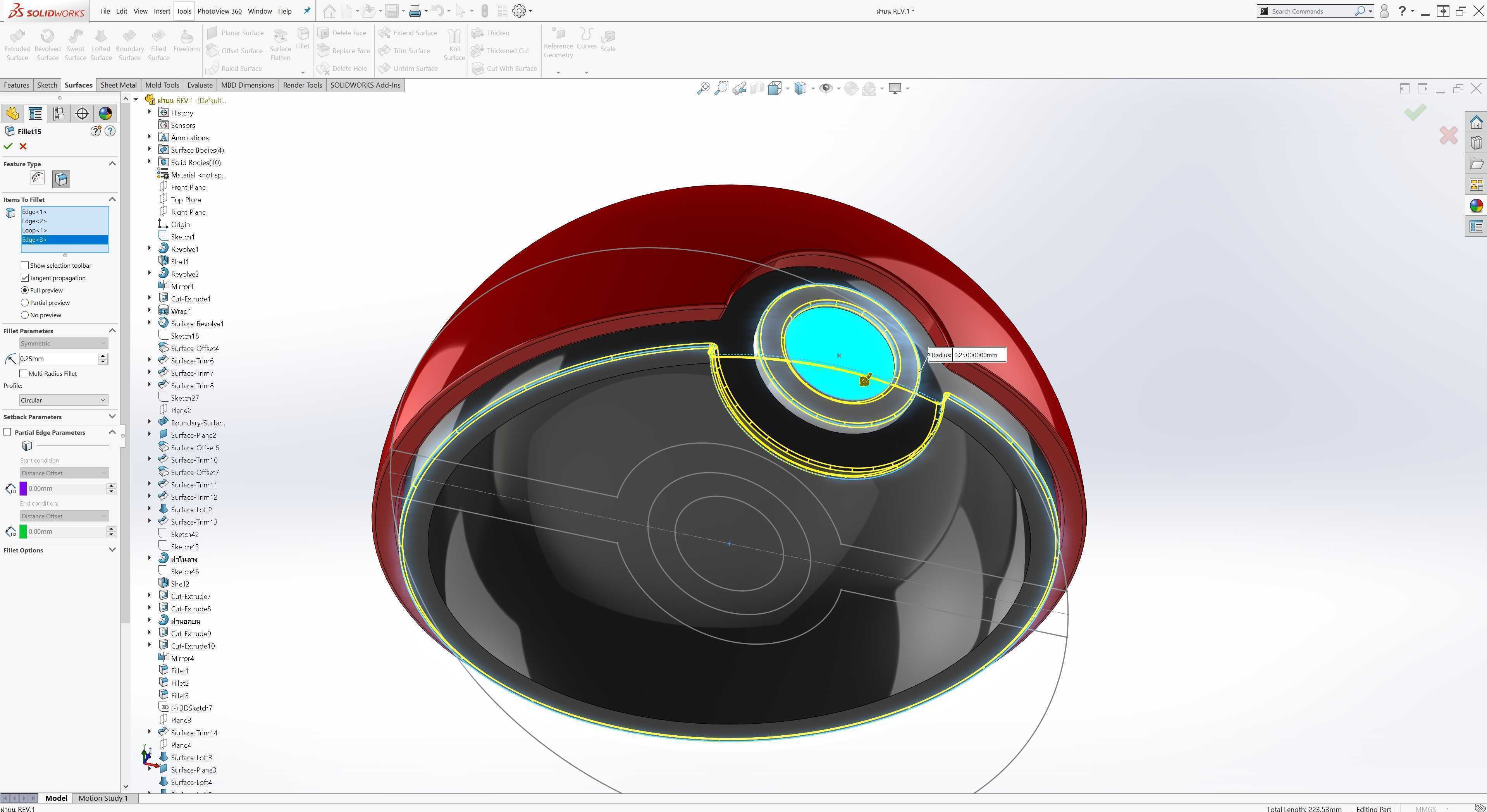Switch to the Motion Study 1 tab
The width and height of the screenshot is (1487, 812).
(103, 798)
